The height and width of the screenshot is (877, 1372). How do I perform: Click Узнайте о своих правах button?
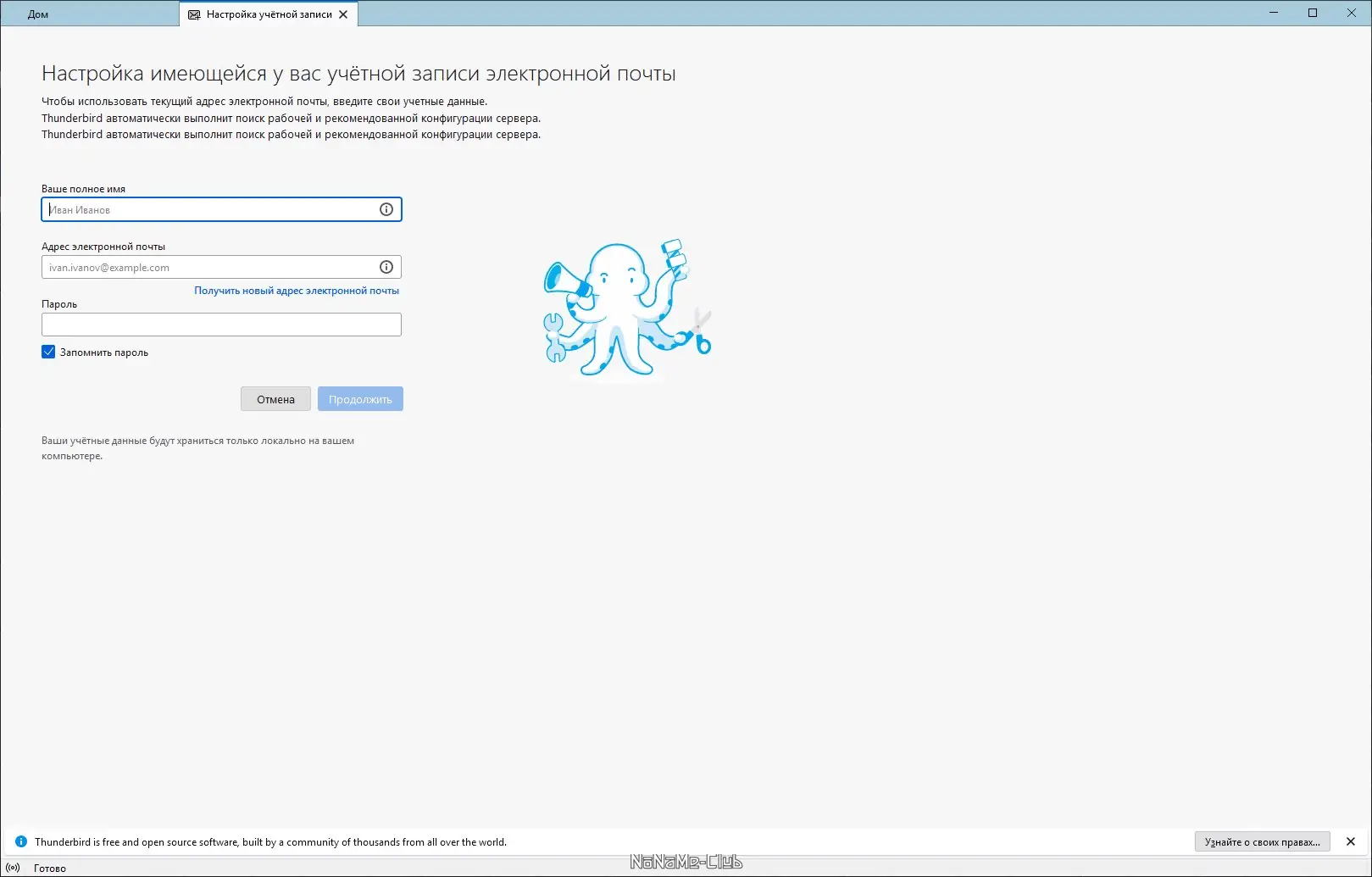click(1263, 841)
